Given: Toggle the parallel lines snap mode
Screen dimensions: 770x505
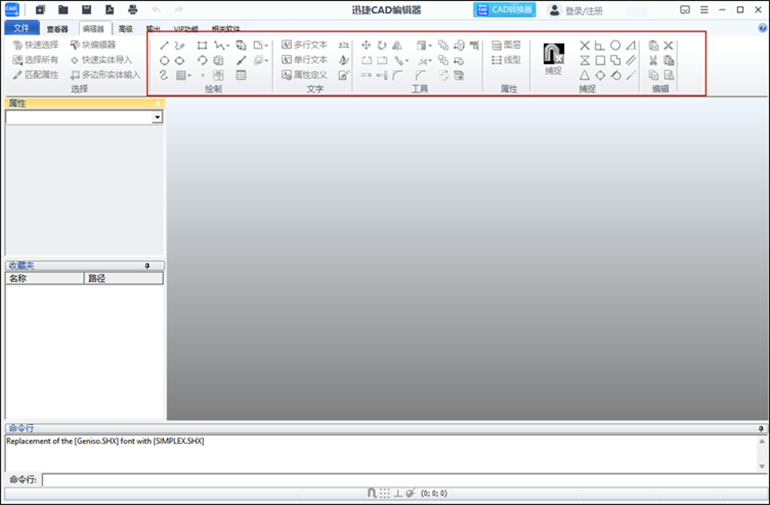Looking at the screenshot, I should click(631, 60).
